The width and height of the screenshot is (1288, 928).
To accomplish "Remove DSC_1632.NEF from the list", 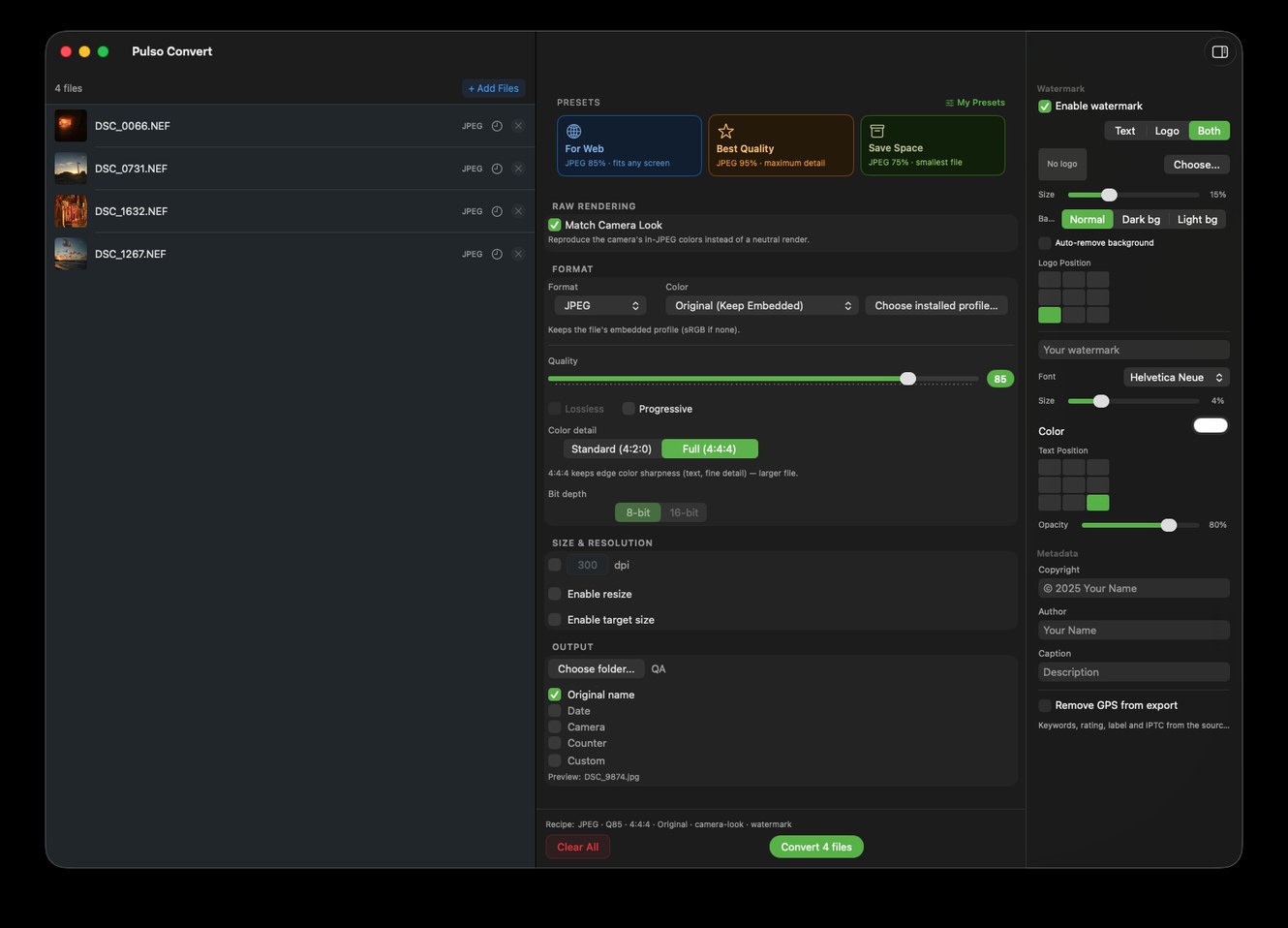I will click(518, 211).
